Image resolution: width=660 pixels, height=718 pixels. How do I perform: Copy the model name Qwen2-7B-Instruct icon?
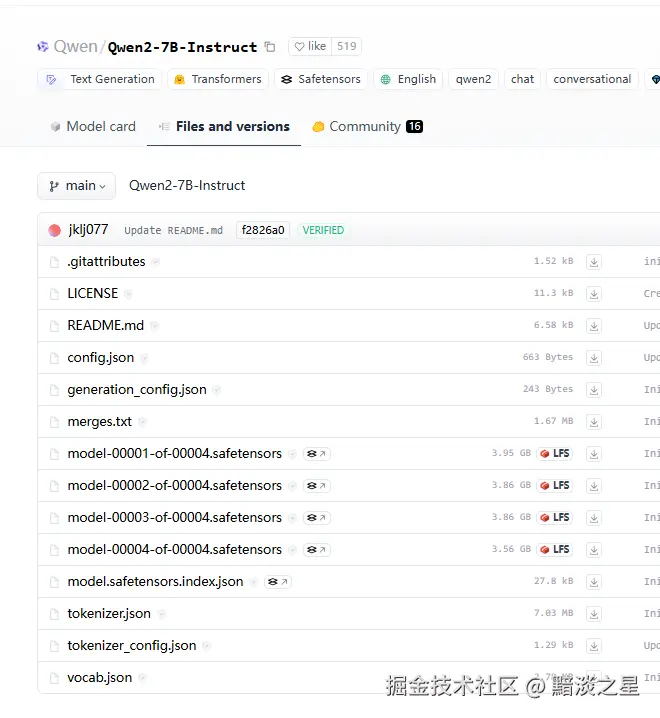(270, 47)
